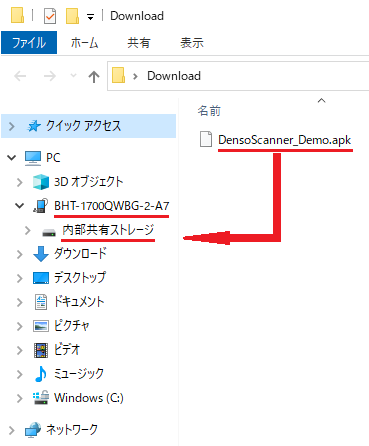Click the BHT-1700QWBG-2-A7 device icon
The image size is (369, 446).
[40, 206]
